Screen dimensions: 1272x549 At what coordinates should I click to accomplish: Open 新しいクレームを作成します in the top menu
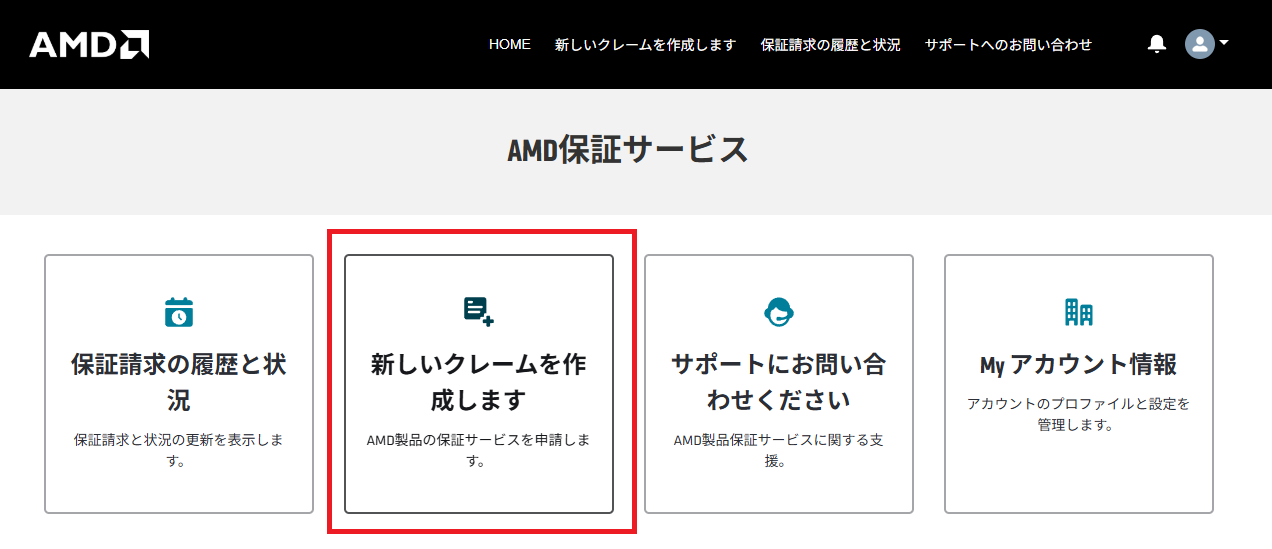645,45
